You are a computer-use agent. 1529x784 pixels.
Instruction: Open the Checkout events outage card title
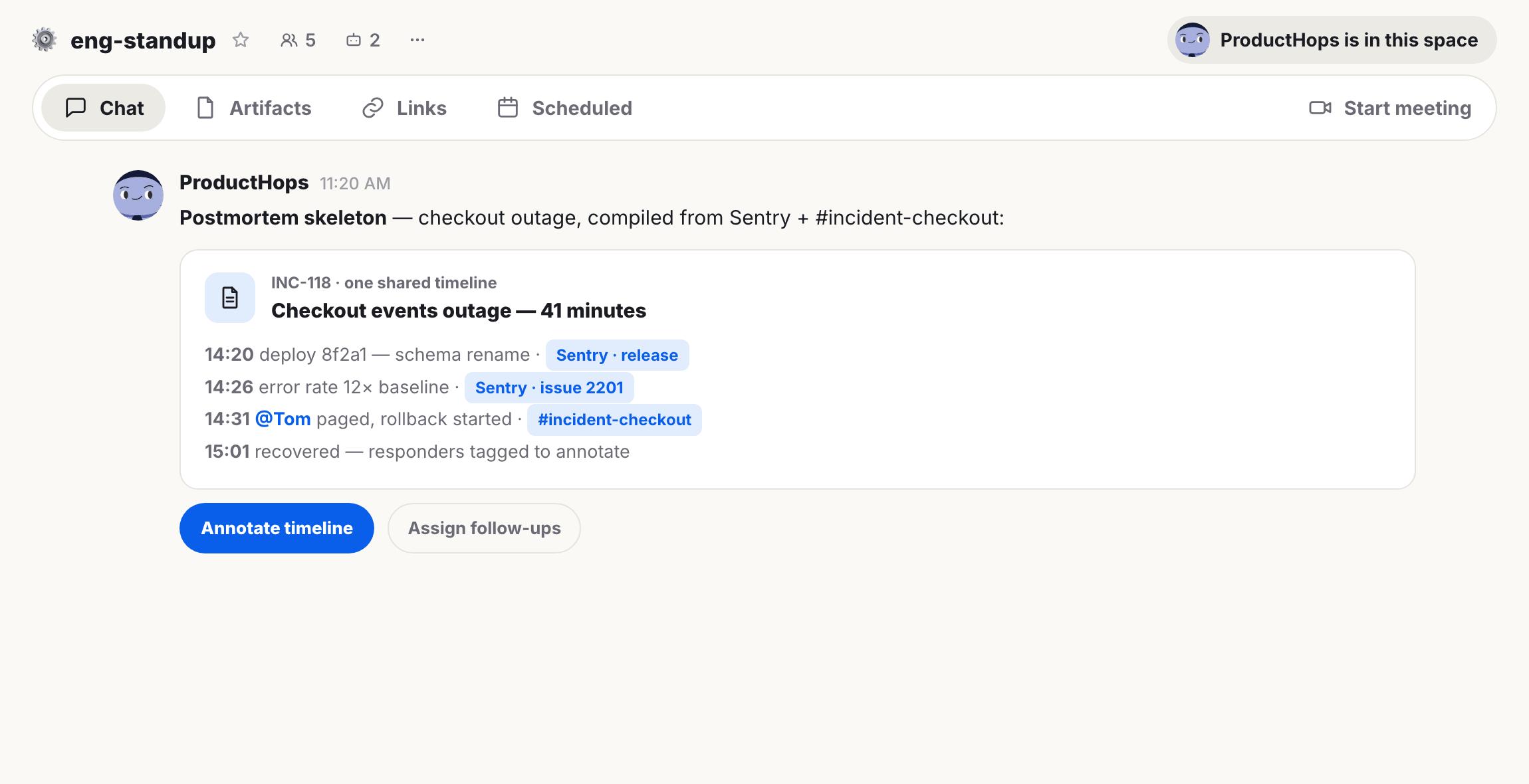point(459,310)
